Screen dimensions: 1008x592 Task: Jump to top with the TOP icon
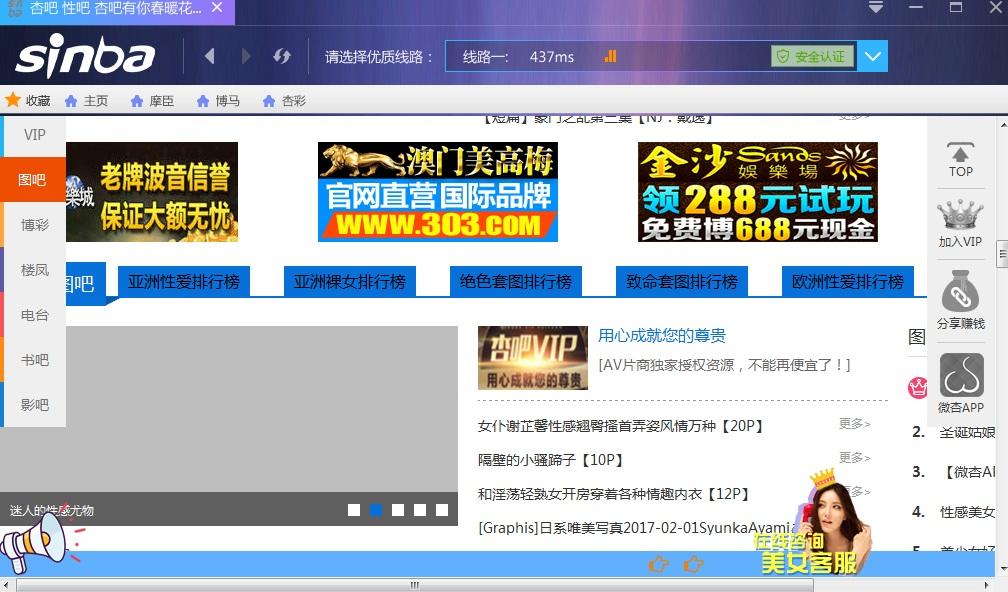coord(960,159)
